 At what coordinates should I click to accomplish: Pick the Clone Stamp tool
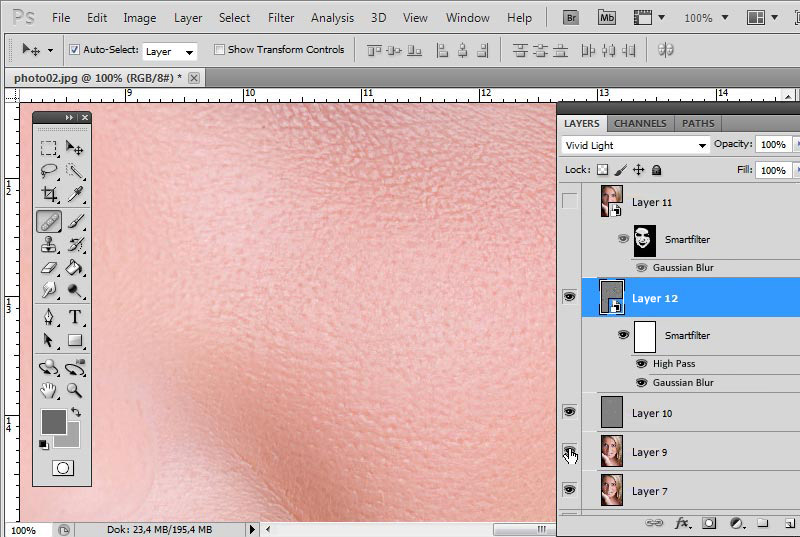pyautogui.click(x=48, y=245)
